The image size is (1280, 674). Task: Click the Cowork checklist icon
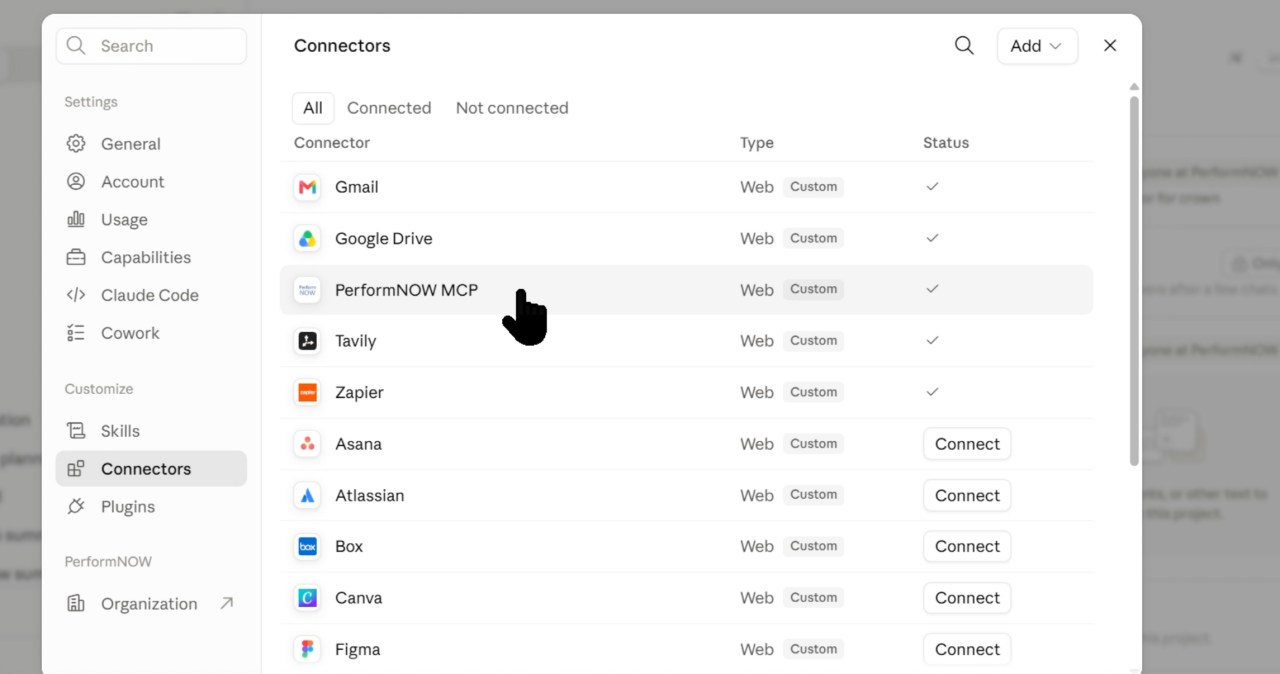pos(76,333)
